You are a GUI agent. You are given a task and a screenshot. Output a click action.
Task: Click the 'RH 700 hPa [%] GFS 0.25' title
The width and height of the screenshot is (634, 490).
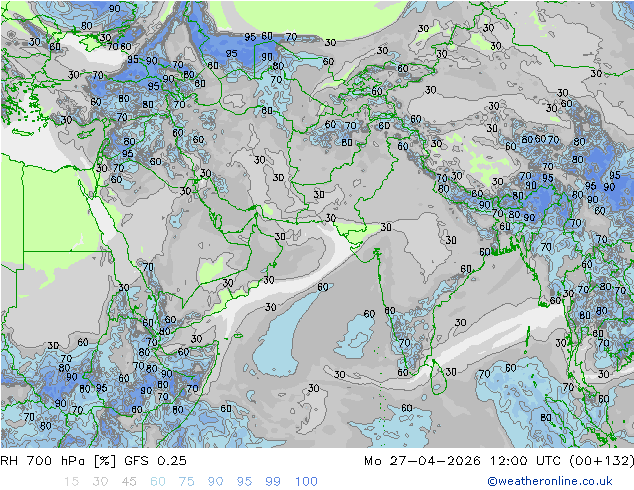pyautogui.click(x=93, y=460)
